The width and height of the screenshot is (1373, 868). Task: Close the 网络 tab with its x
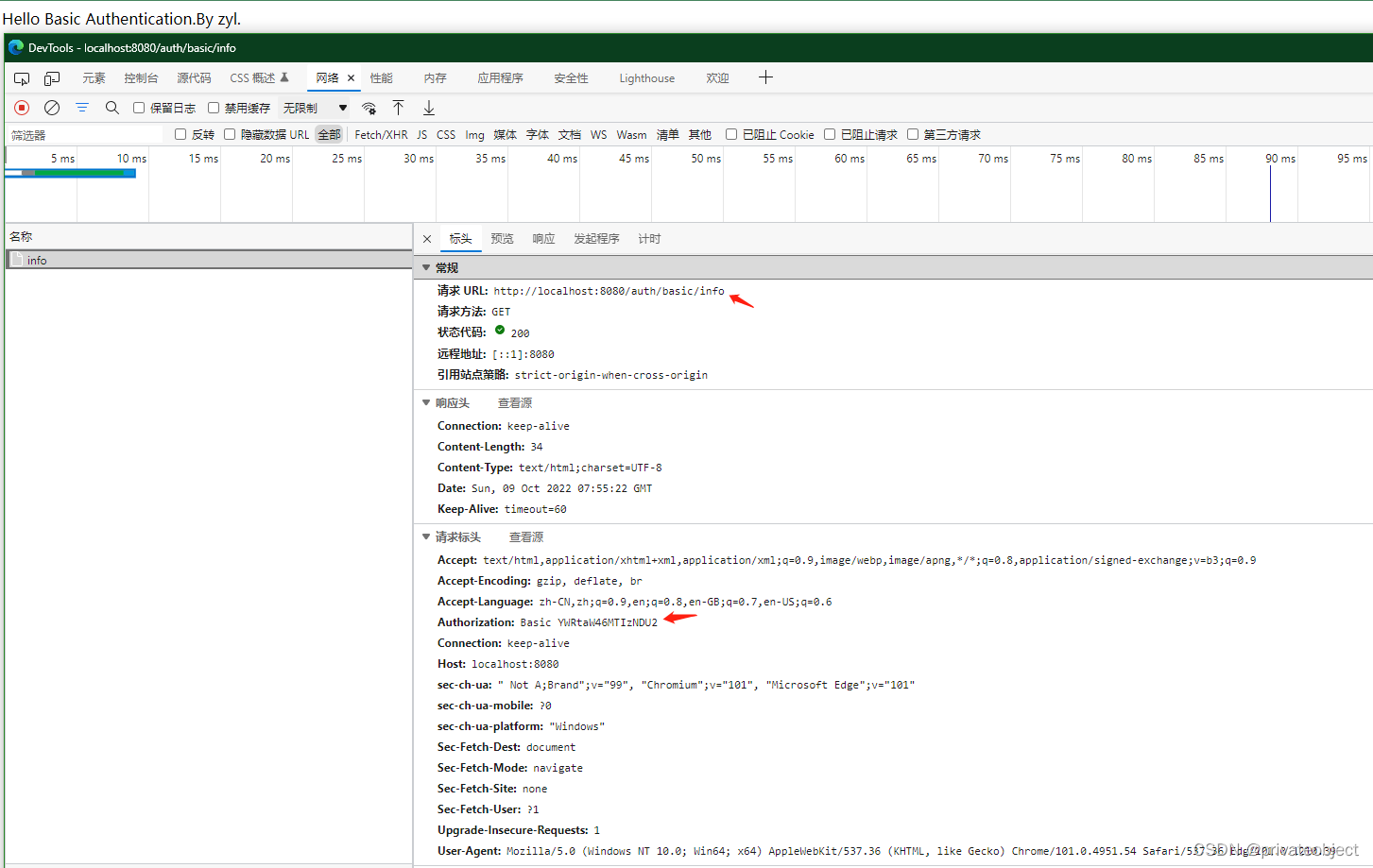pyautogui.click(x=351, y=78)
